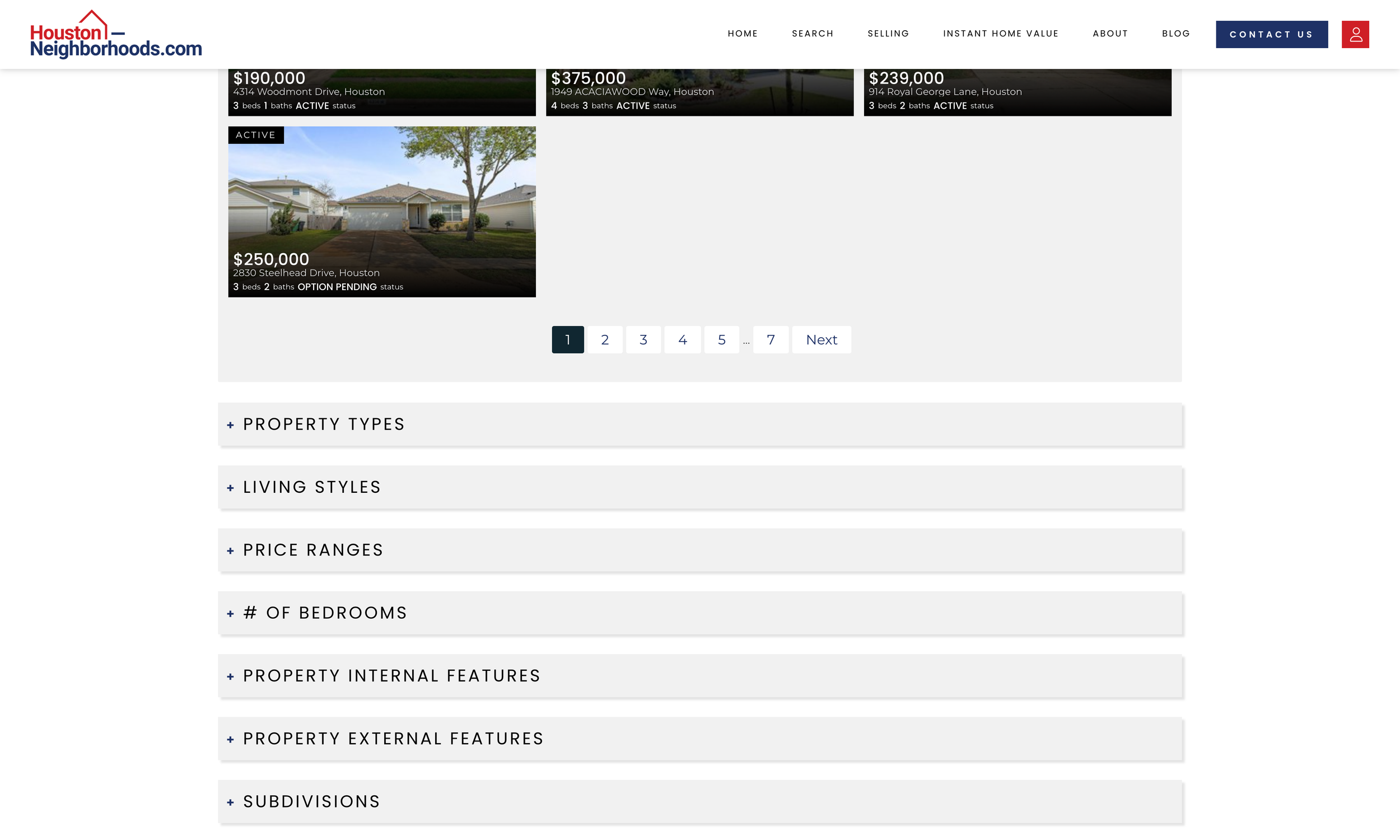
Task: Expand the Property Types section
Action: [700, 424]
